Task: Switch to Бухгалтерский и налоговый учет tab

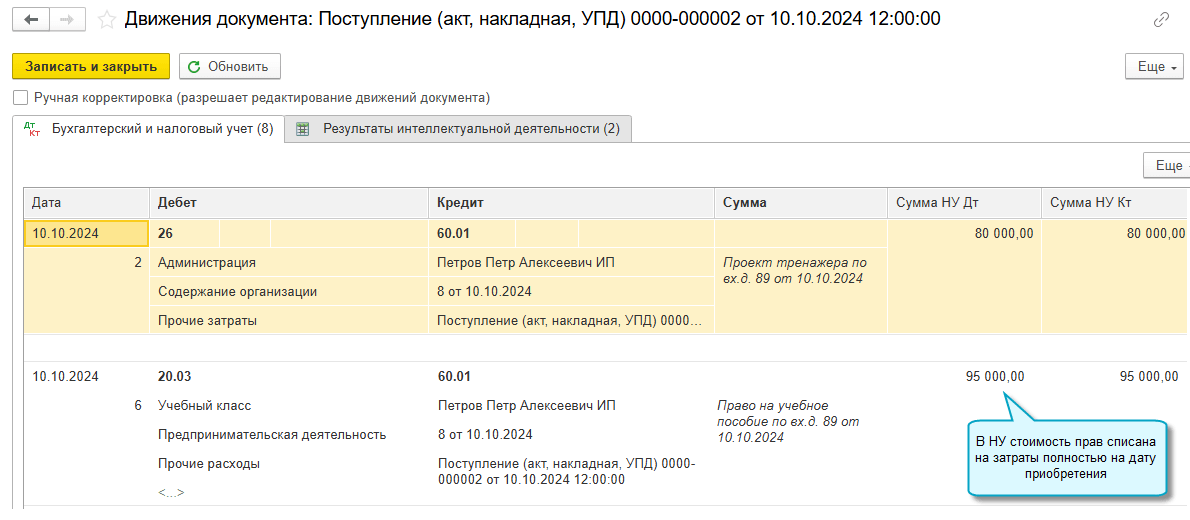Action: (x=162, y=129)
